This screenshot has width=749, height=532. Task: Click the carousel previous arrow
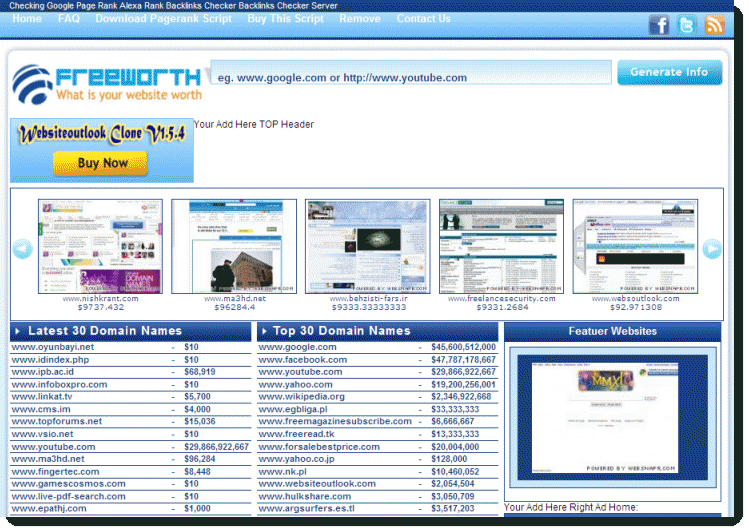[x=22, y=249]
